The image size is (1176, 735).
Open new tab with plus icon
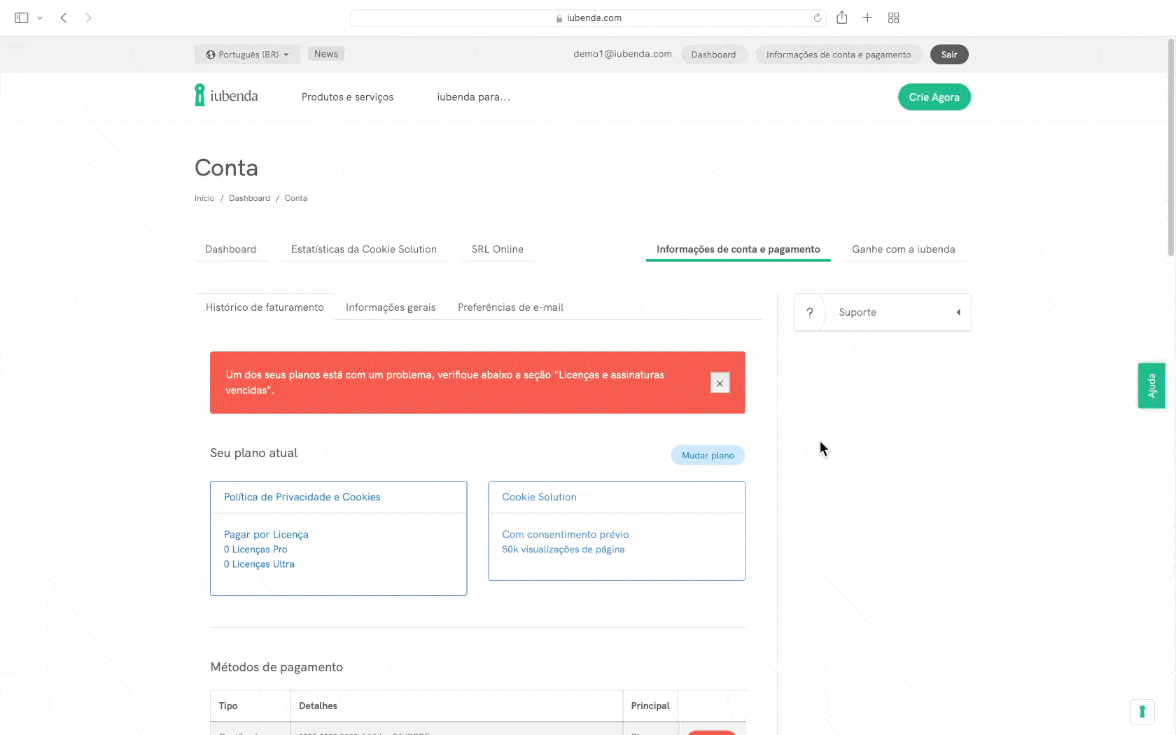(x=867, y=18)
